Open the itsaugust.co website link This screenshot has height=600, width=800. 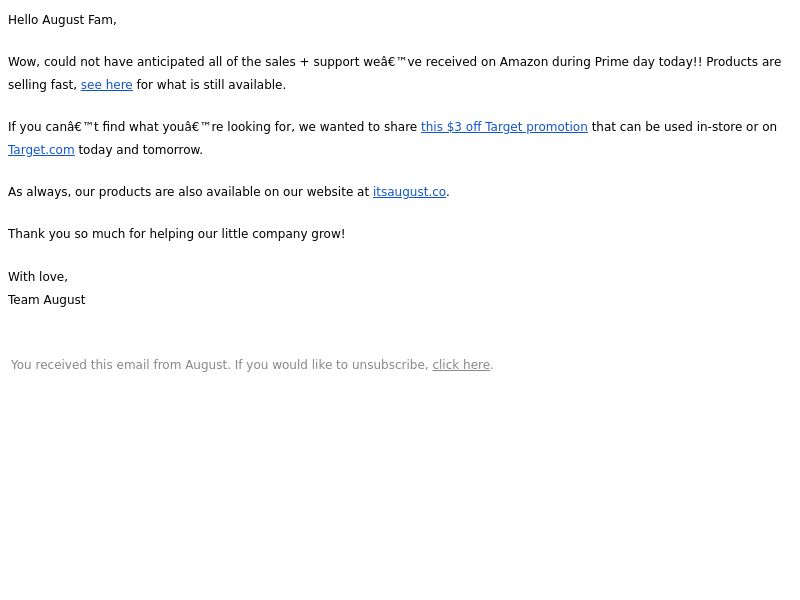[409, 192]
